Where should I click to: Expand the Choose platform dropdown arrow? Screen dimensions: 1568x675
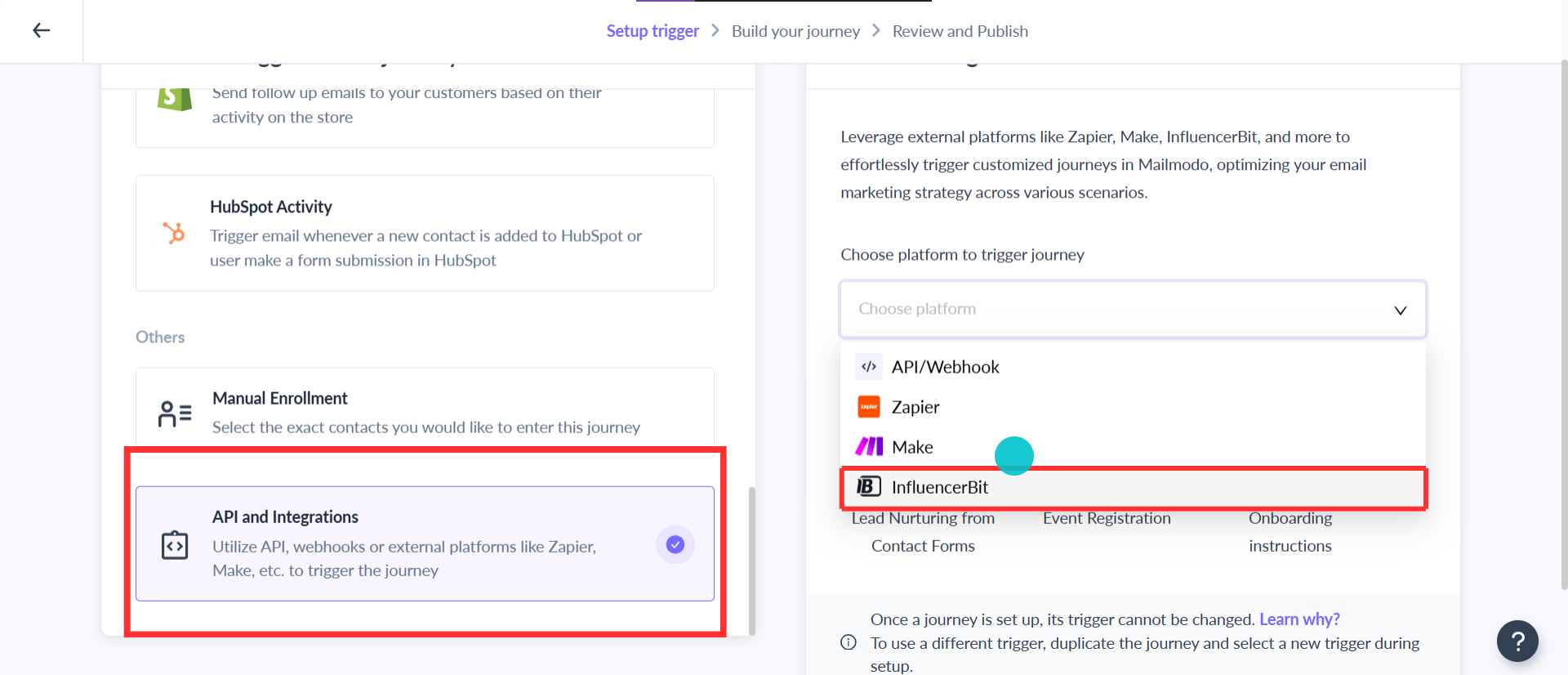click(1401, 310)
